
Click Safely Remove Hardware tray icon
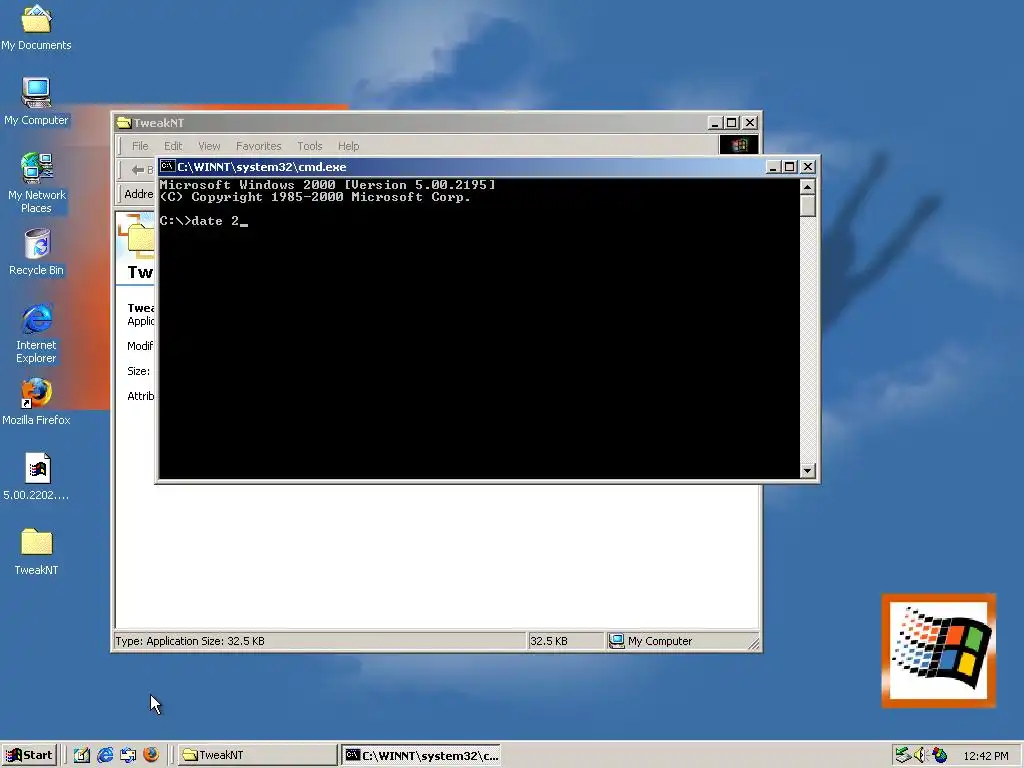pyautogui.click(x=903, y=755)
